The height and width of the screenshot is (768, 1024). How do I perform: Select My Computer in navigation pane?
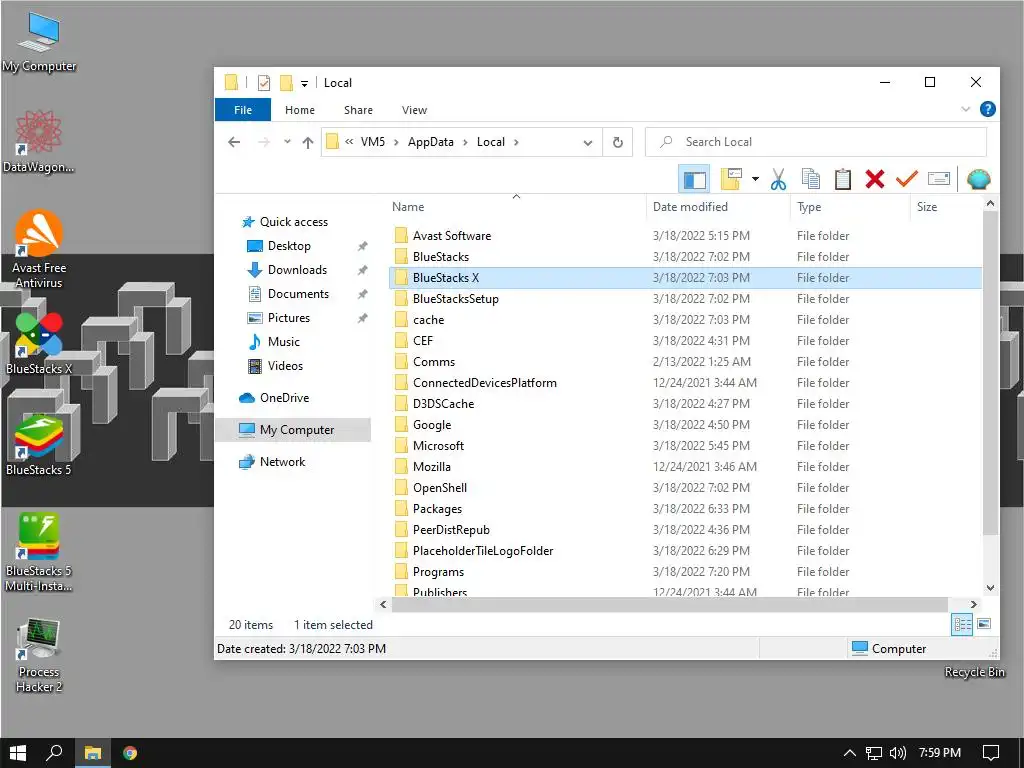pos(297,430)
